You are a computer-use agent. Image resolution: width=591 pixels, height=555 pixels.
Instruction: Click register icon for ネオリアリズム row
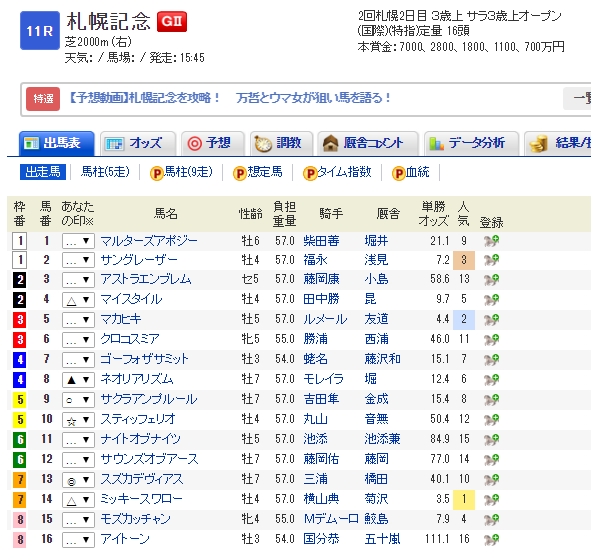coord(491,379)
